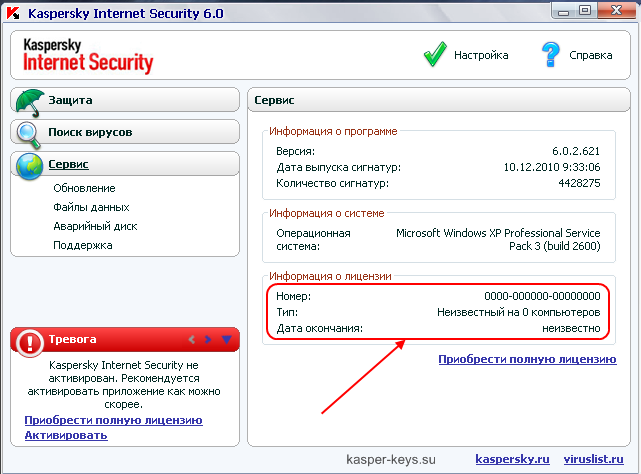Open Файлы данных under Сервис
This screenshot has width=641, height=474.
91,207
